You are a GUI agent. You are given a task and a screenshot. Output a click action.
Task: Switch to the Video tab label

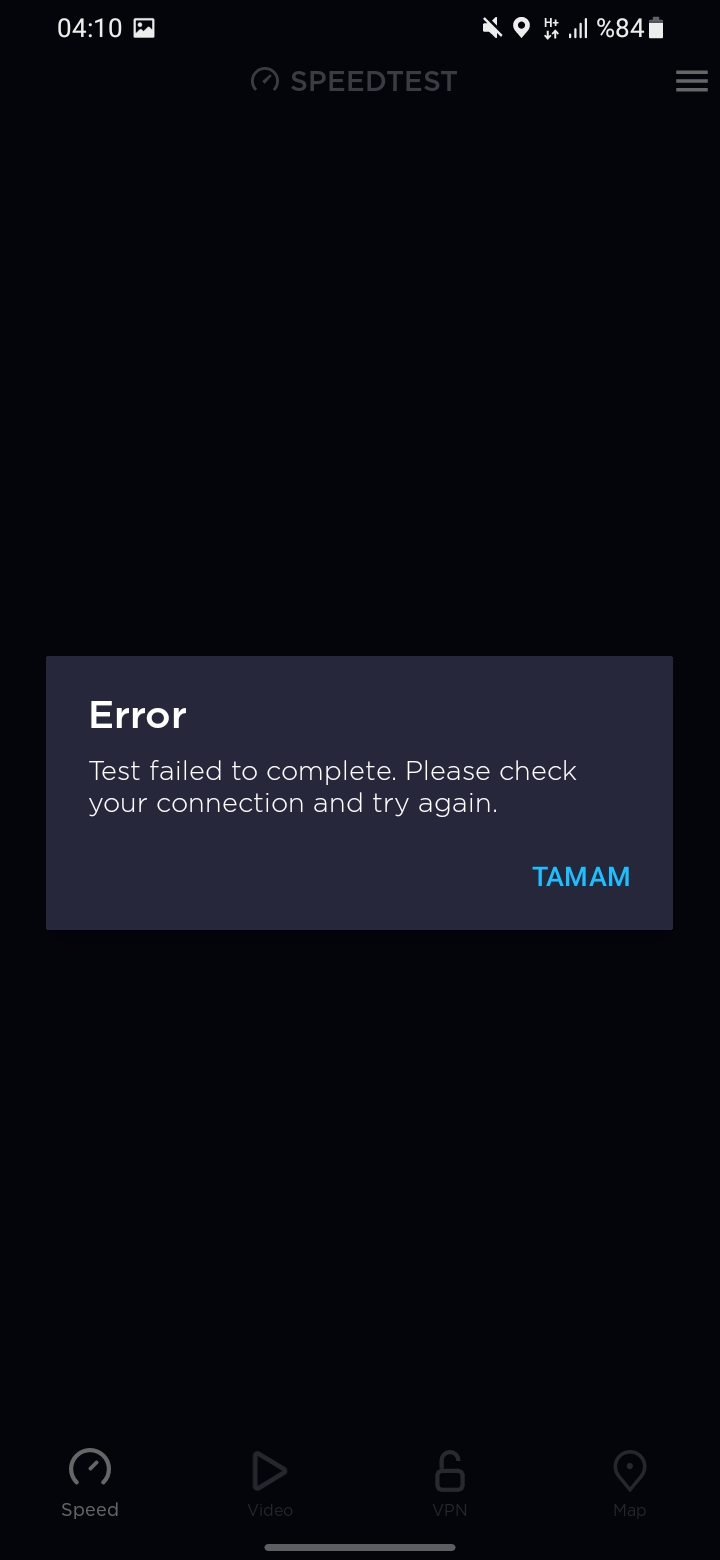pyautogui.click(x=270, y=1510)
